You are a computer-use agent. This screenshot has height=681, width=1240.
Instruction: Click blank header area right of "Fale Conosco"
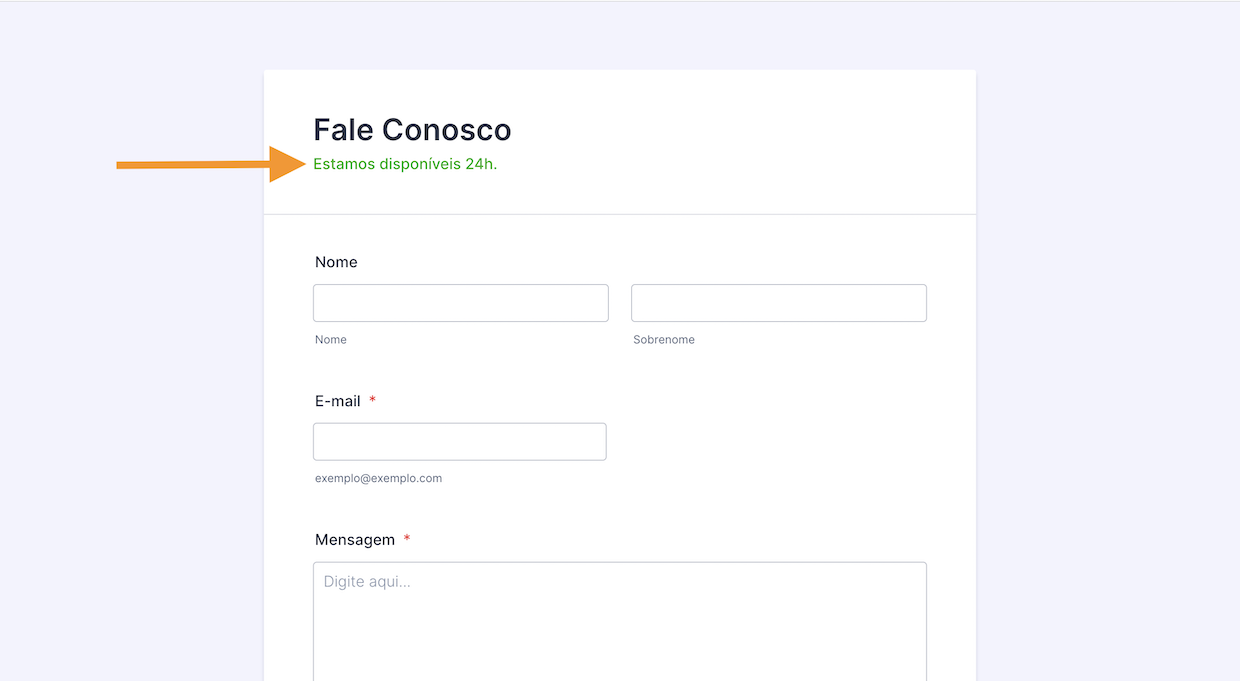click(x=750, y=130)
